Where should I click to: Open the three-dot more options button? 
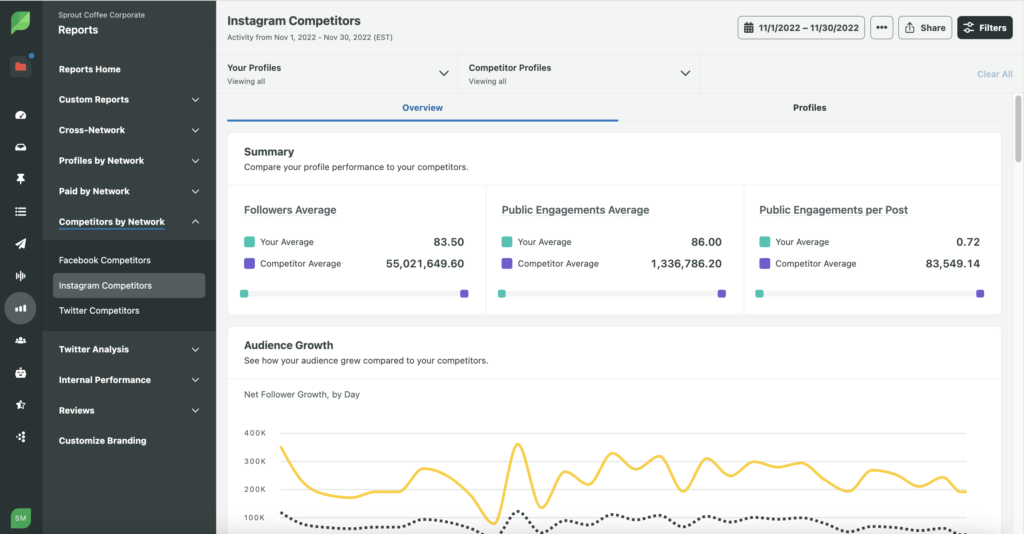coord(882,27)
